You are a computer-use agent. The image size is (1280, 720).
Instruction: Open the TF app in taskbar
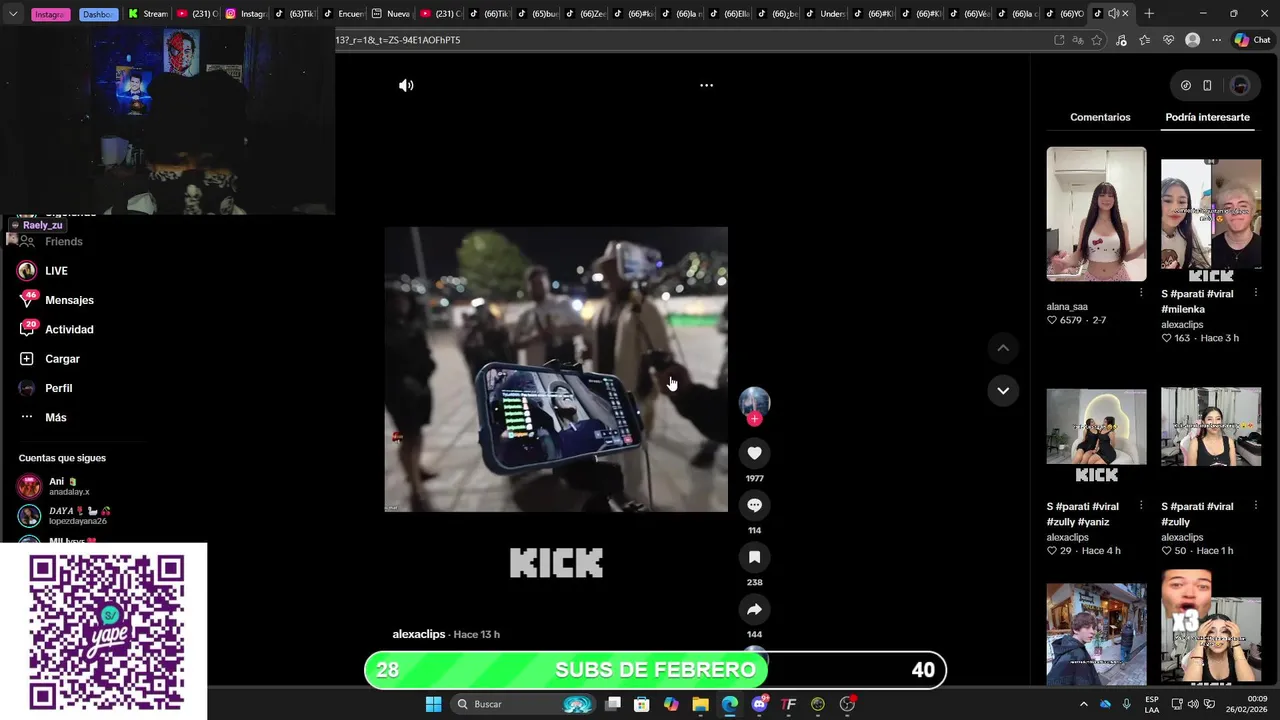788,704
